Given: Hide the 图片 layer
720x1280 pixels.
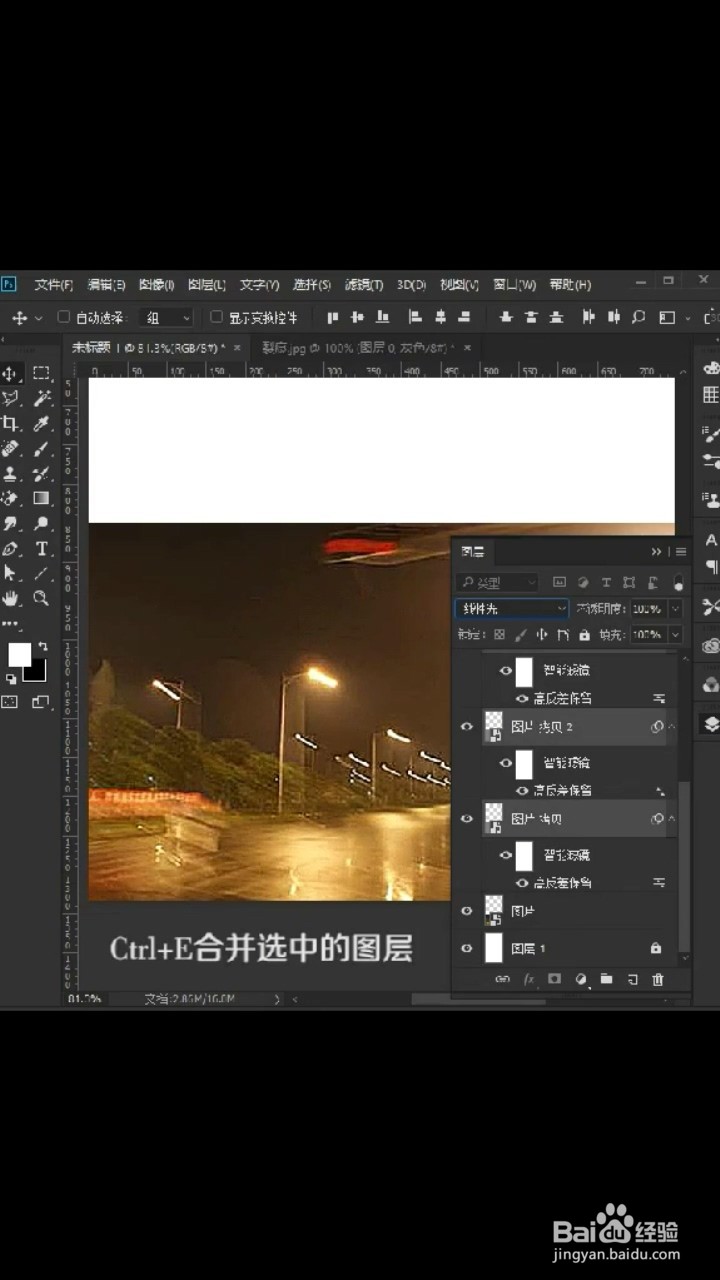Looking at the screenshot, I should click(x=466, y=911).
